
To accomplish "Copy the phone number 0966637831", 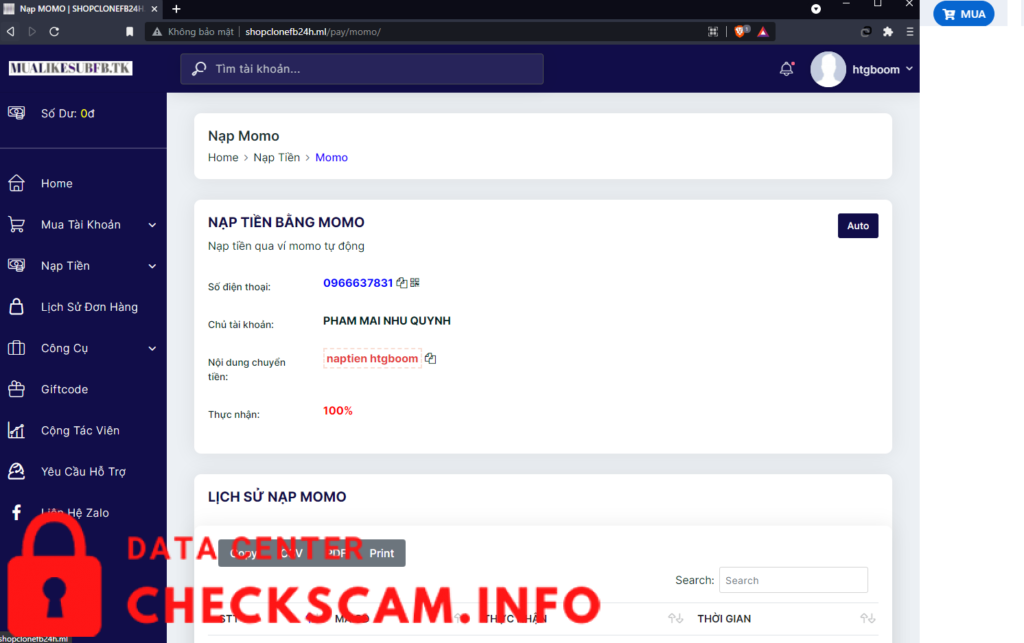I will point(402,283).
